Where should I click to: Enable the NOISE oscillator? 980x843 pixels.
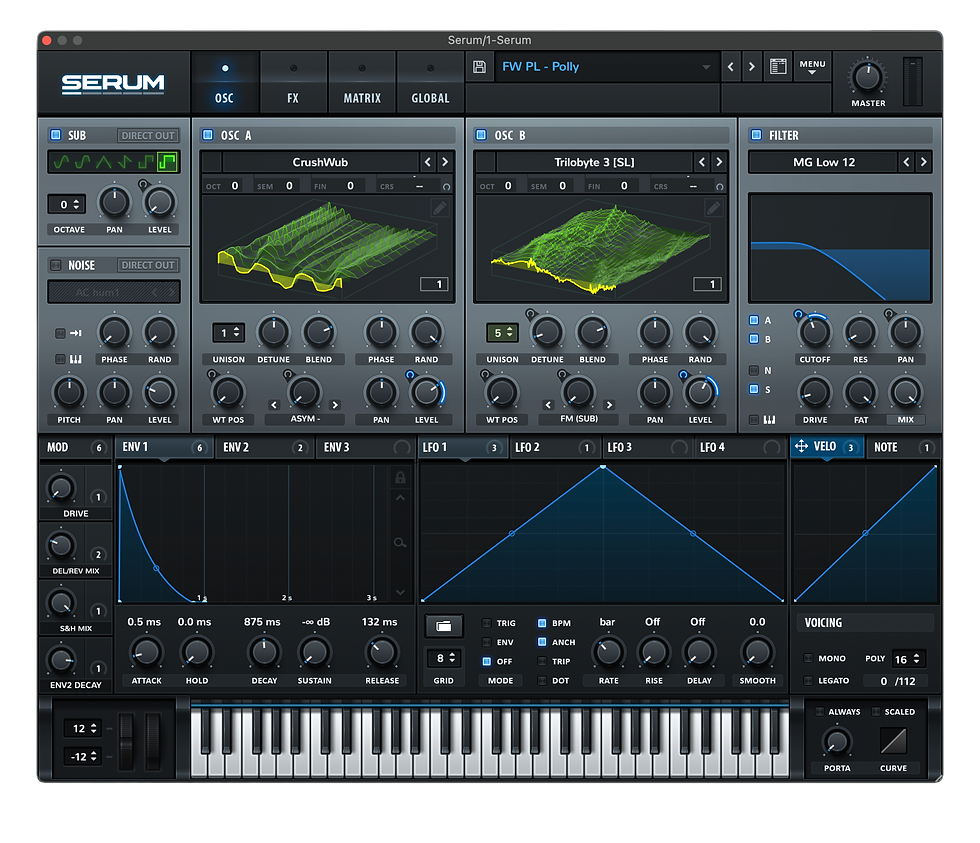(x=56, y=265)
